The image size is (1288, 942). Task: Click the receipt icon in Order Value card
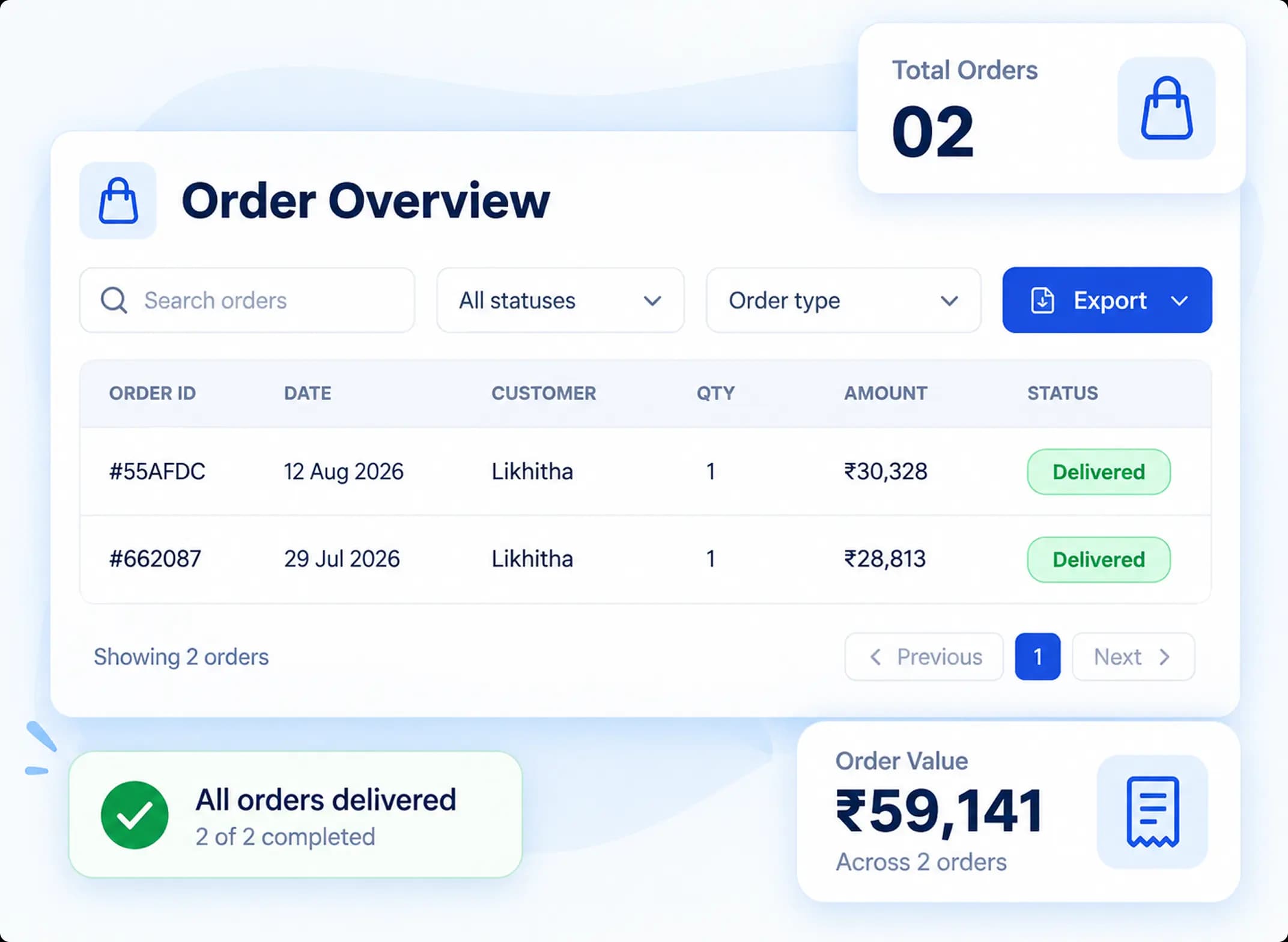click(x=1152, y=812)
